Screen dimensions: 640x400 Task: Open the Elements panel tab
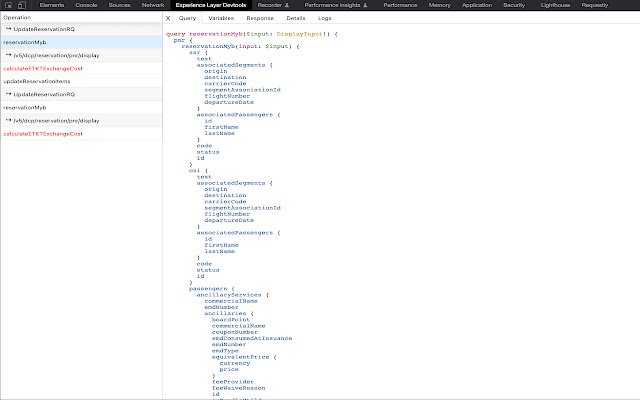pyautogui.click(x=52, y=5)
